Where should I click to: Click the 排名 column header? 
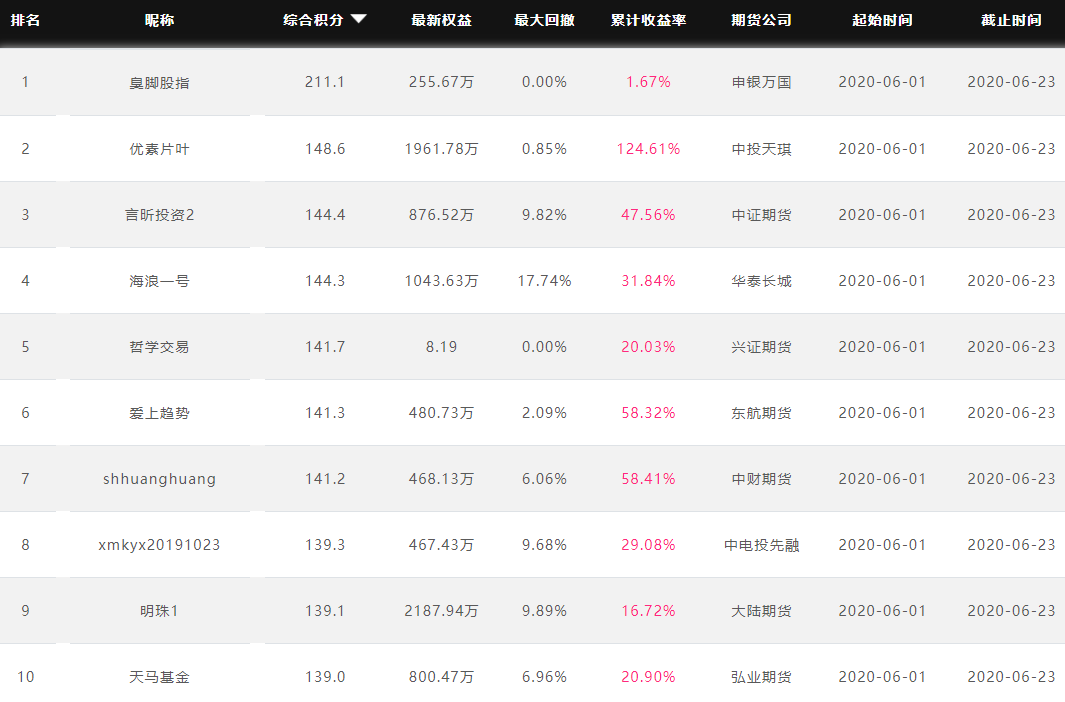(25, 20)
